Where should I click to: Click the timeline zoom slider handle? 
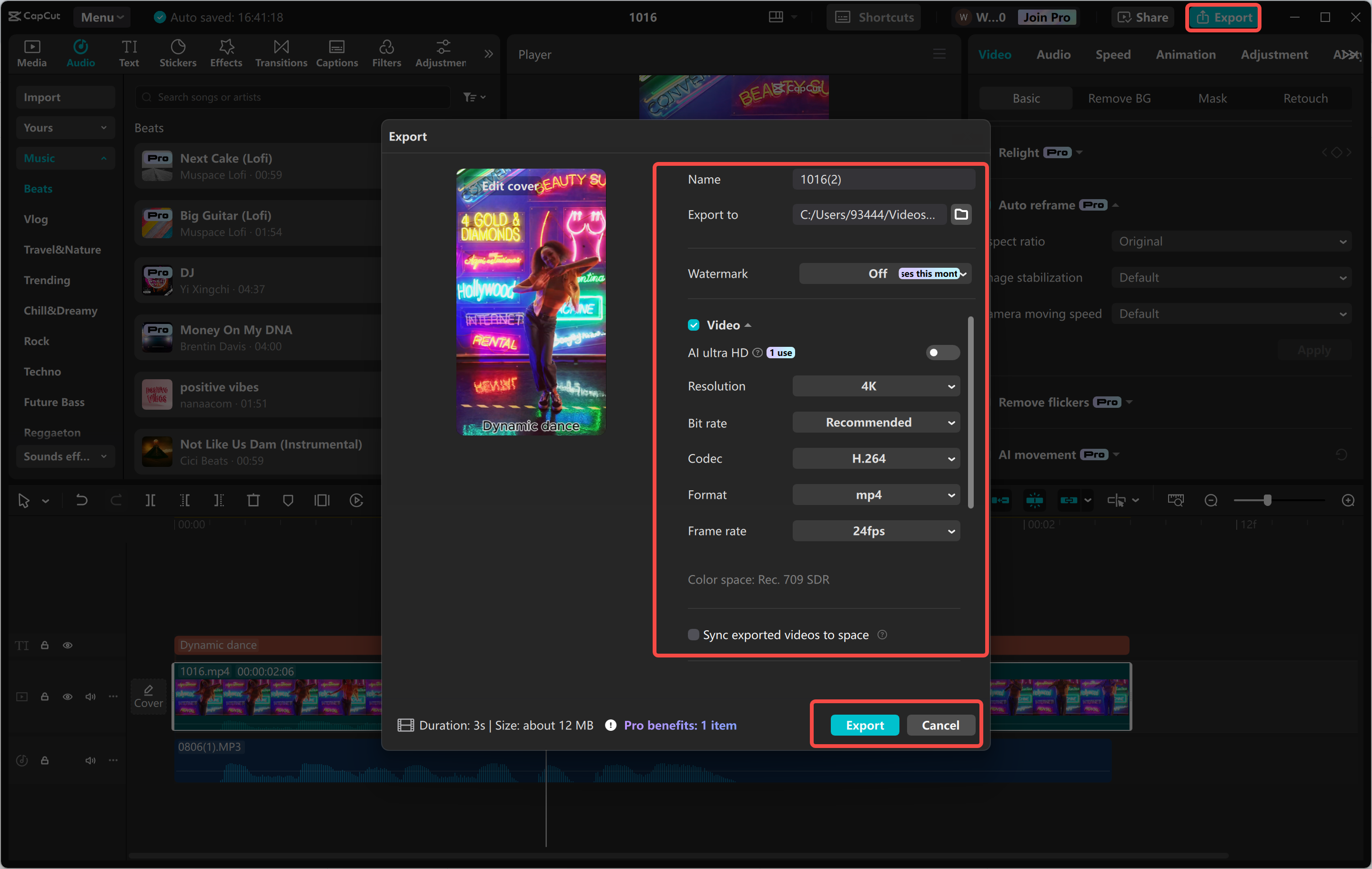click(x=1267, y=500)
